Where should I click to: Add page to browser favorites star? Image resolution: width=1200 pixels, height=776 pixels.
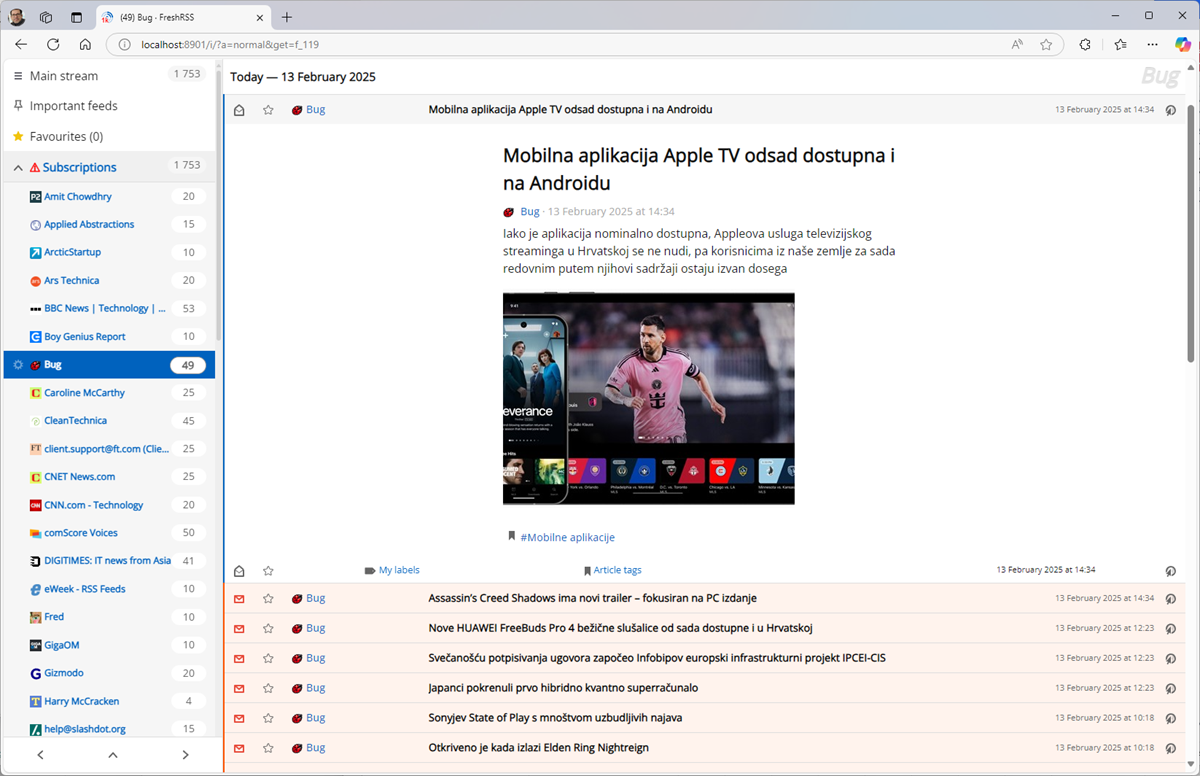click(1046, 44)
